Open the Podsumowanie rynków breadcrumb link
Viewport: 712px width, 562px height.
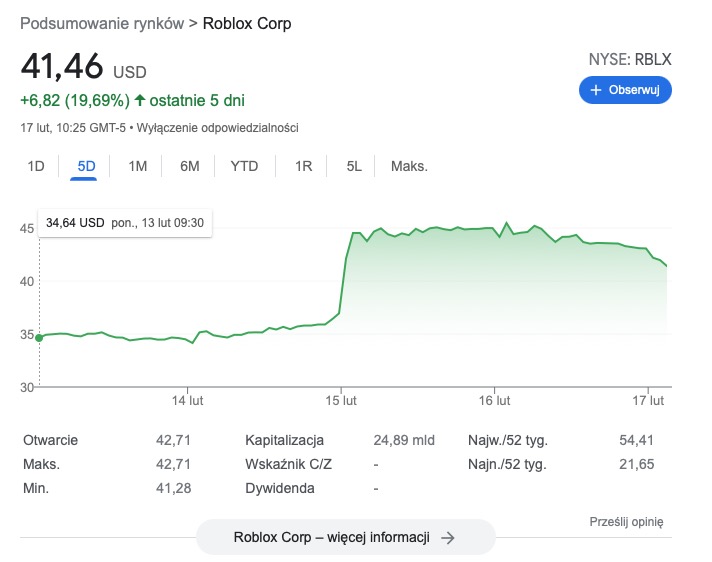pos(102,24)
